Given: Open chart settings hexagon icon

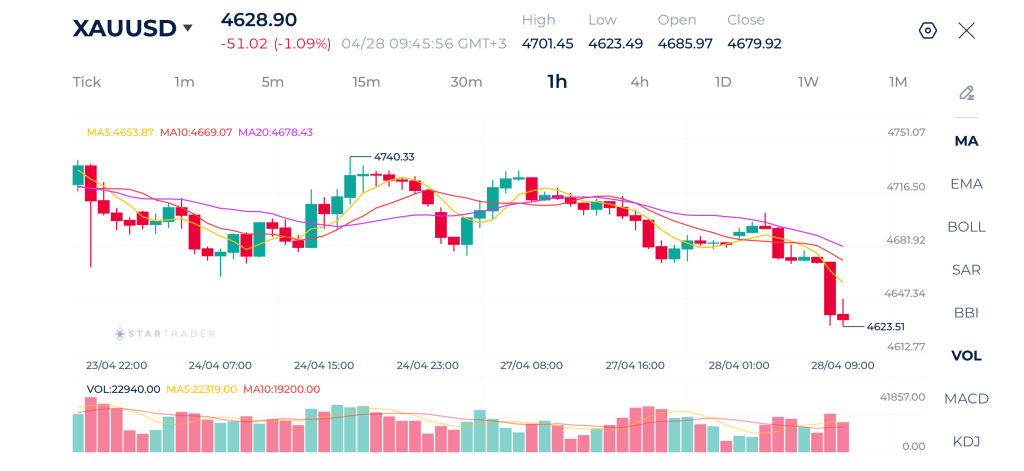Looking at the screenshot, I should [927, 30].
